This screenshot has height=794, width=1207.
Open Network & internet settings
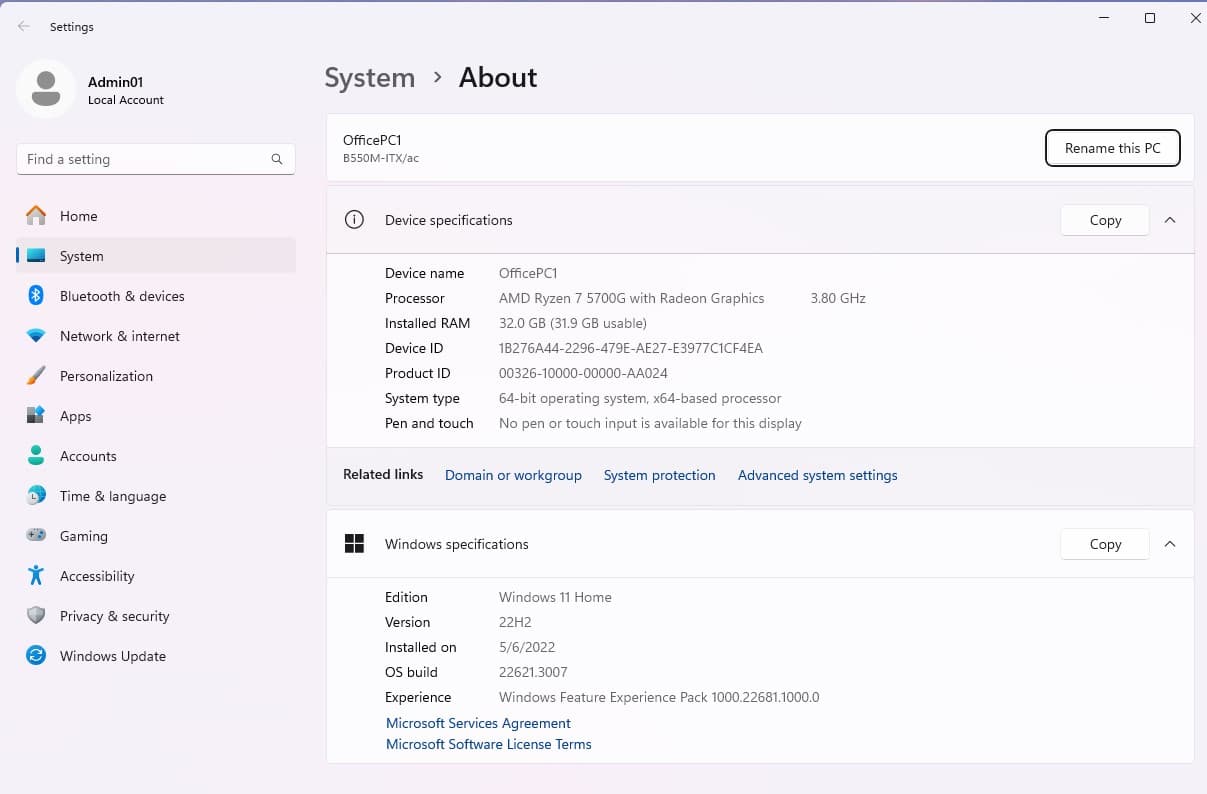(156, 336)
